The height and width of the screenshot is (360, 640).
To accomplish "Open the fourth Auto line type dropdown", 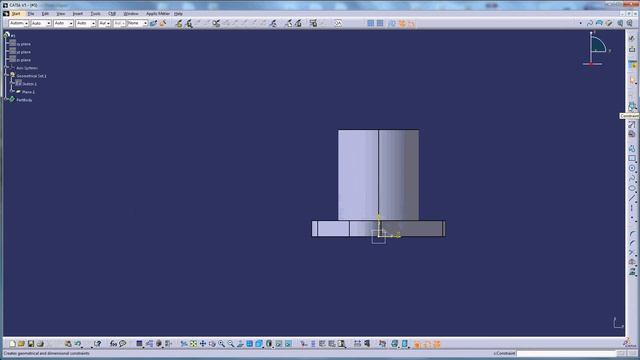I will [x=85, y=23].
